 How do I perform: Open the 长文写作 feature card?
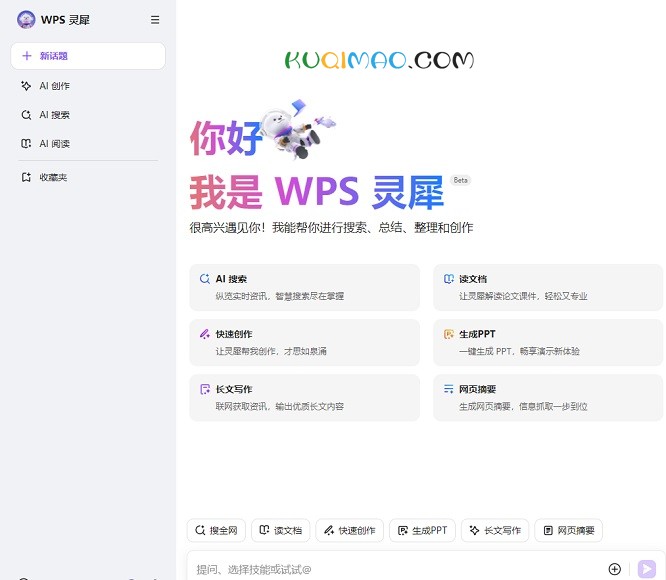click(x=305, y=398)
